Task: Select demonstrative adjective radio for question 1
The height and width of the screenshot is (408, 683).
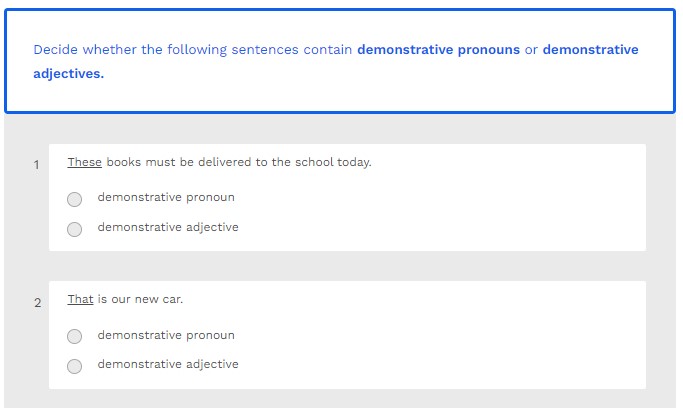Action: point(74,229)
